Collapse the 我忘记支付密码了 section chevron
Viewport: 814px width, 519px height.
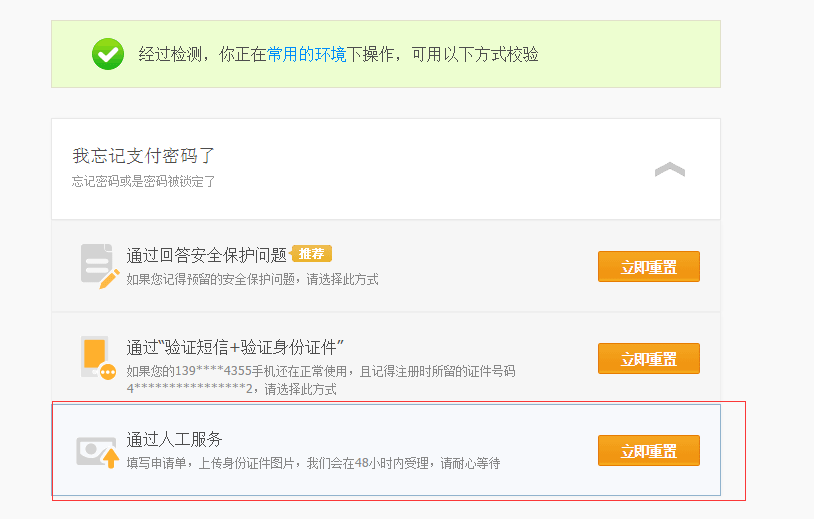coord(670,169)
